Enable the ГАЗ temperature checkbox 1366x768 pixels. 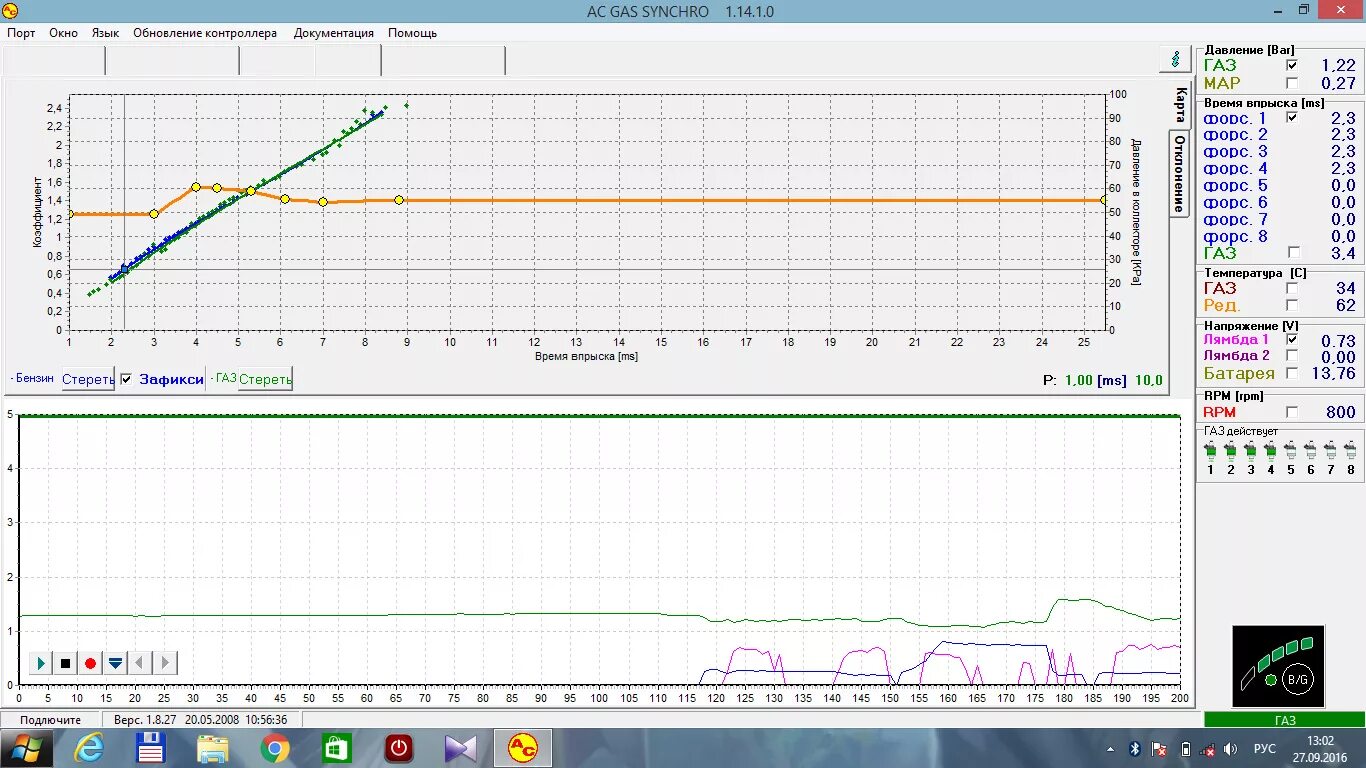(1292, 288)
